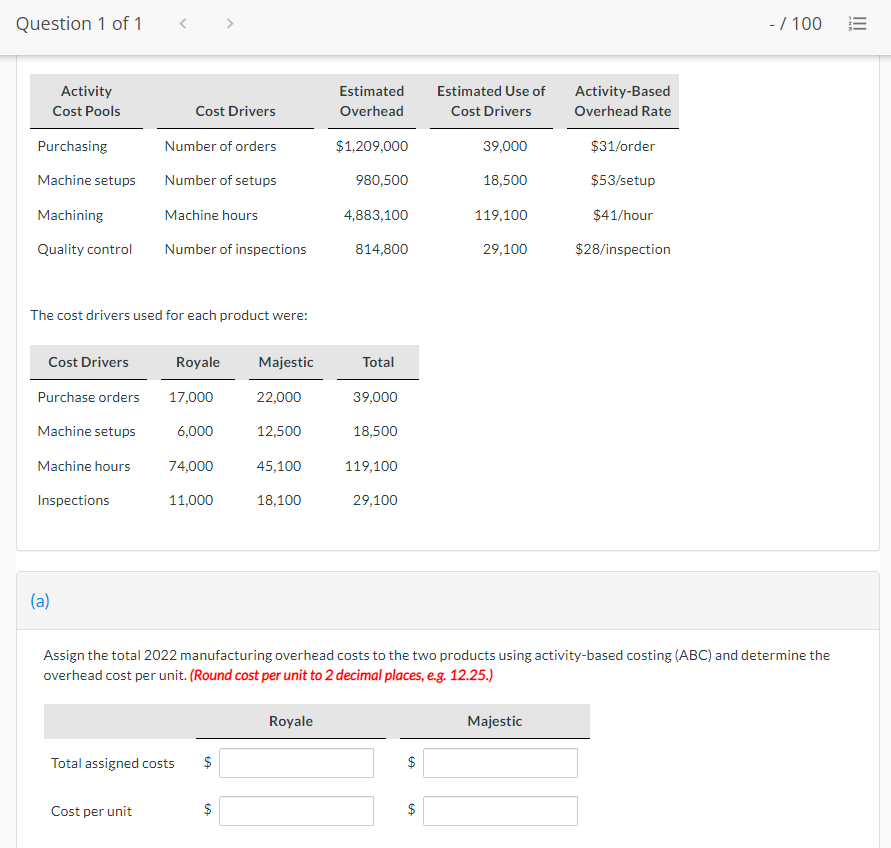Click the 'Purchasing' activity cost pool
This screenshot has height=848, width=891.
[72, 146]
